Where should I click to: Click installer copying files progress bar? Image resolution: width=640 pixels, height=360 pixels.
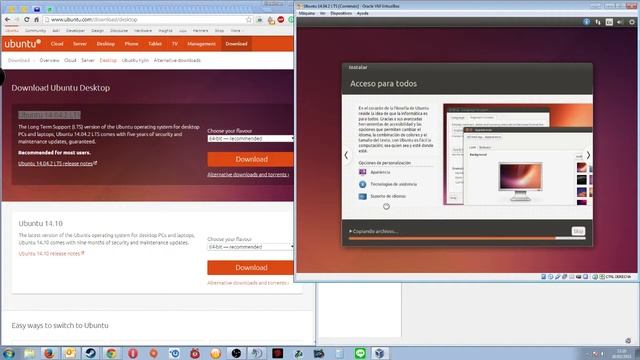pos(467,238)
